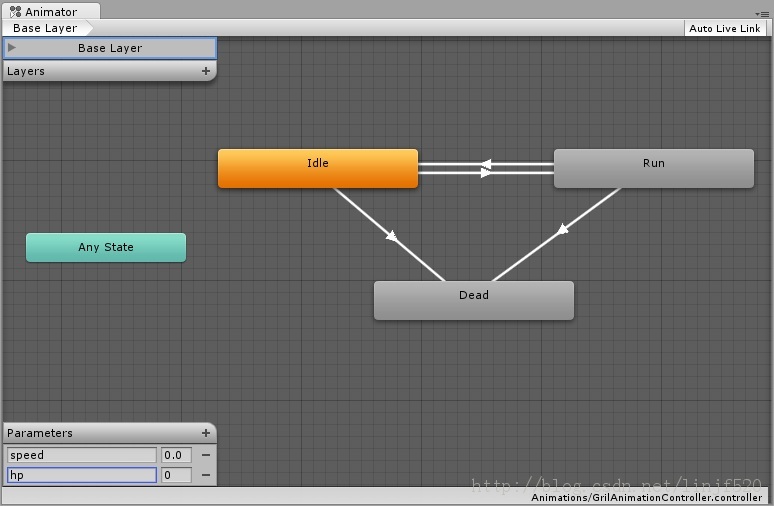Add a new parameter with plus icon

(x=206, y=433)
